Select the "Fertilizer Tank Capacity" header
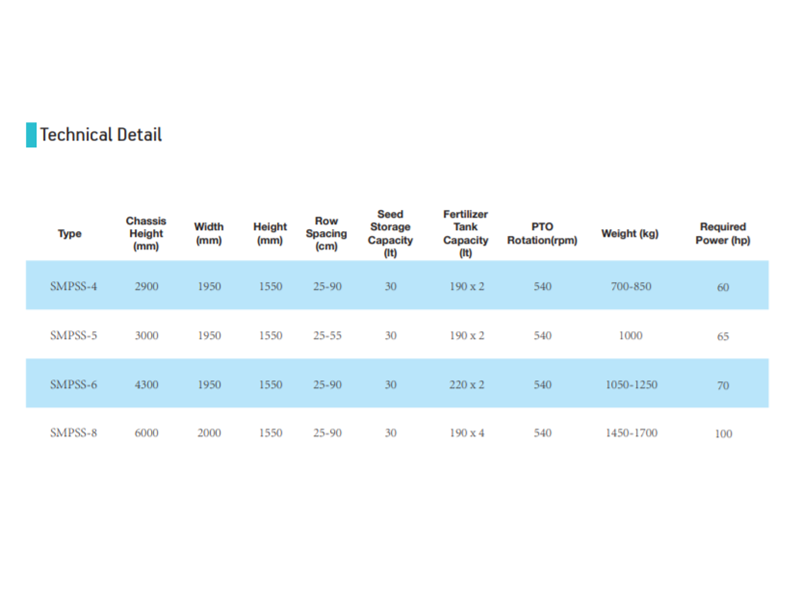800x600 pixels. pyautogui.click(x=466, y=234)
